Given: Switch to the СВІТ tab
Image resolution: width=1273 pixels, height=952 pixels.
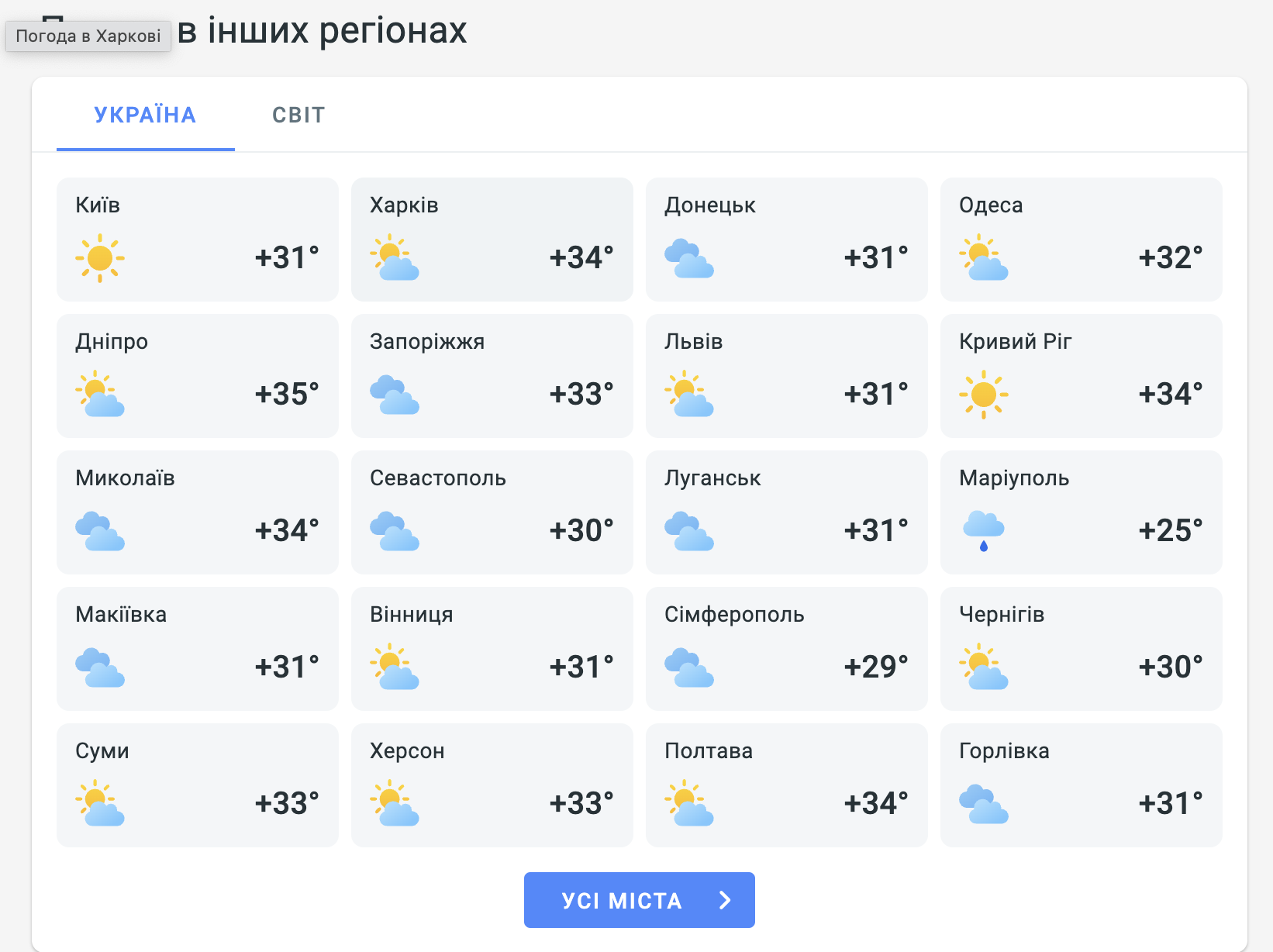Looking at the screenshot, I should coord(298,116).
